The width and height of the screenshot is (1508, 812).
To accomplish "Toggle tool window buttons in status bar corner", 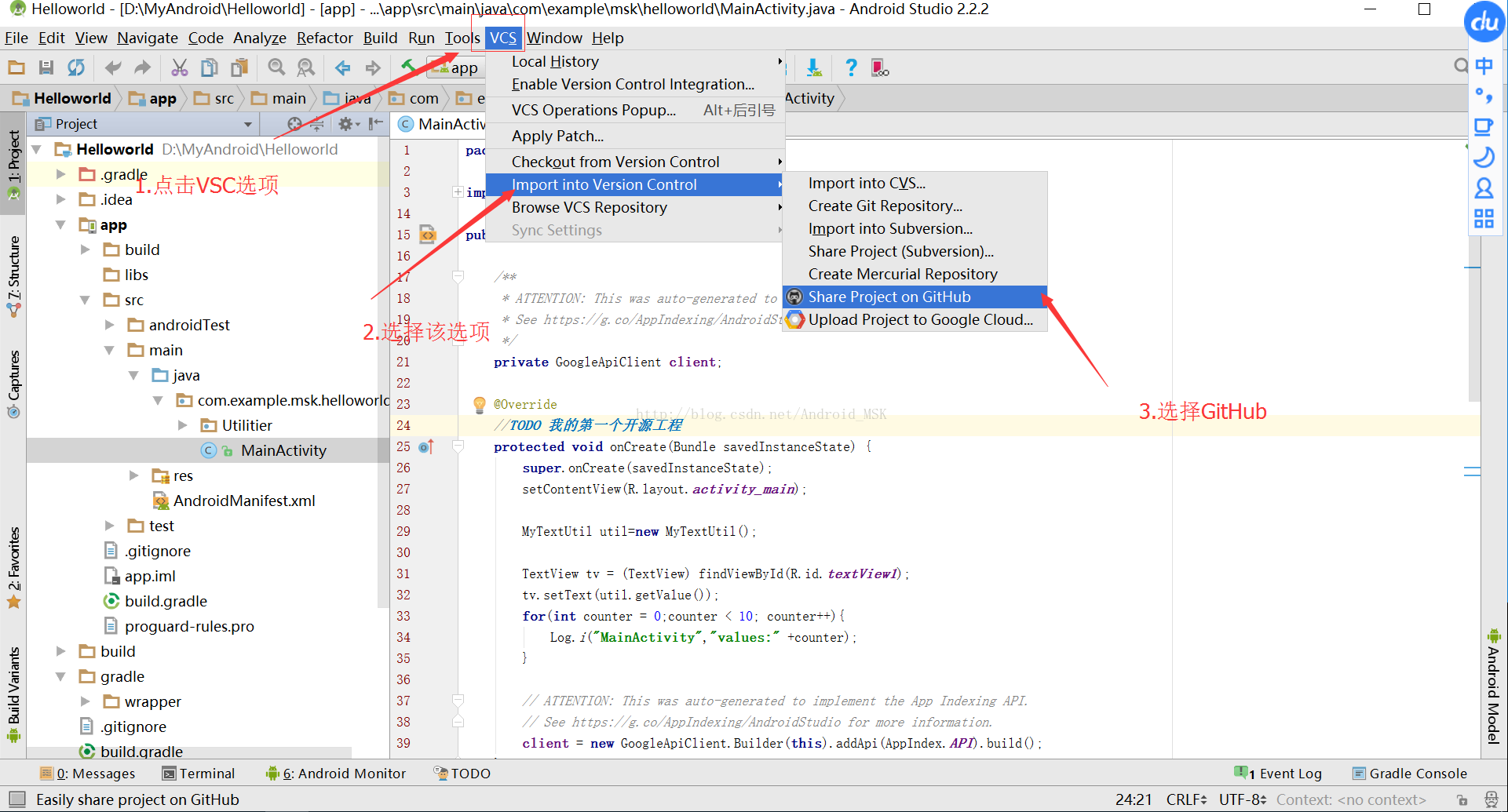I will pyautogui.click(x=17, y=799).
